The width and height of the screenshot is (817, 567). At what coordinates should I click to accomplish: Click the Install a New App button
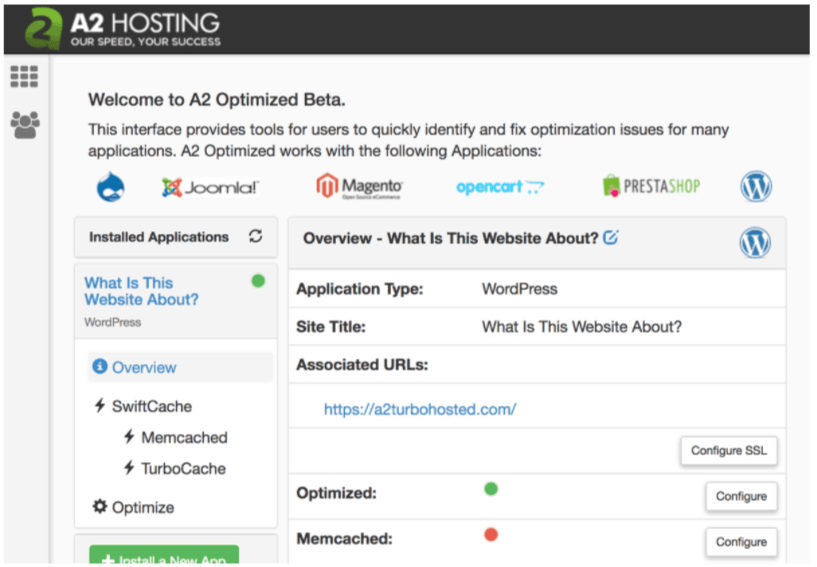164,556
